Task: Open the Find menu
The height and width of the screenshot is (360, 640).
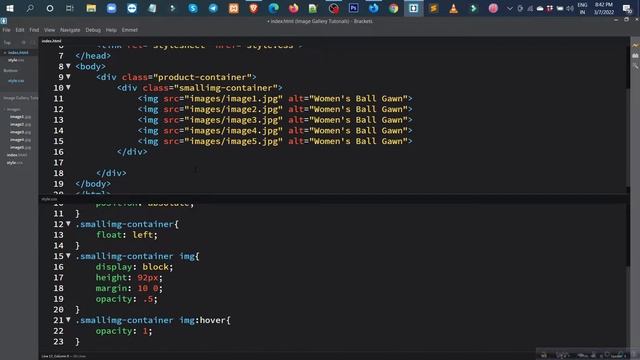Action: point(34,30)
